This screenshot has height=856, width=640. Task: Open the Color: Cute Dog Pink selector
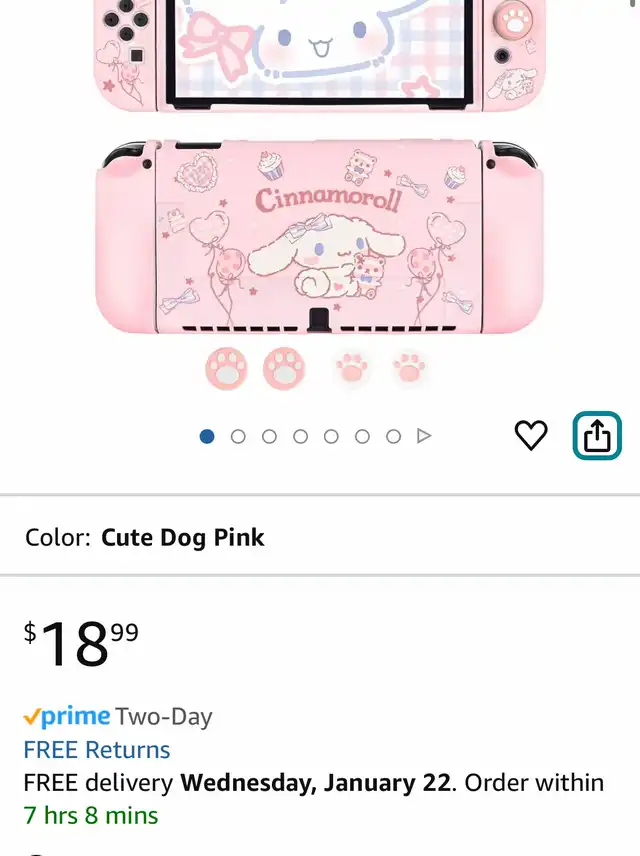pyautogui.click(x=320, y=538)
